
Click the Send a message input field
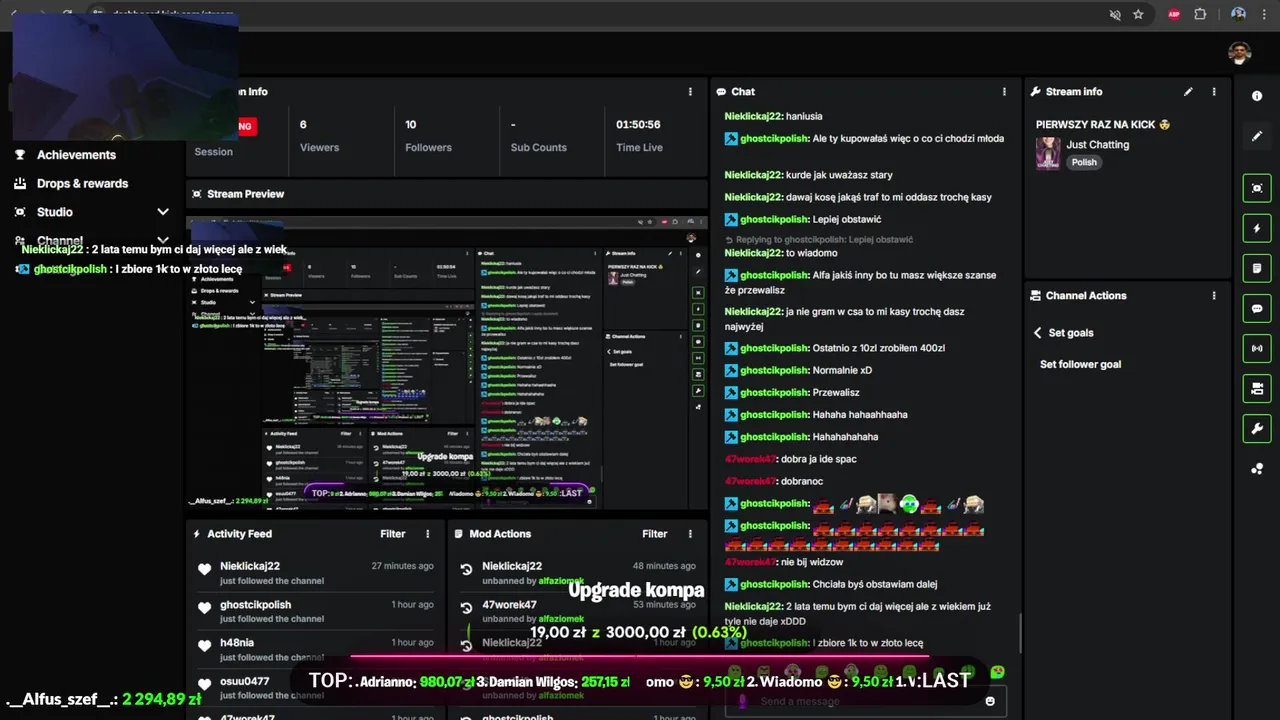click(868, 701)
